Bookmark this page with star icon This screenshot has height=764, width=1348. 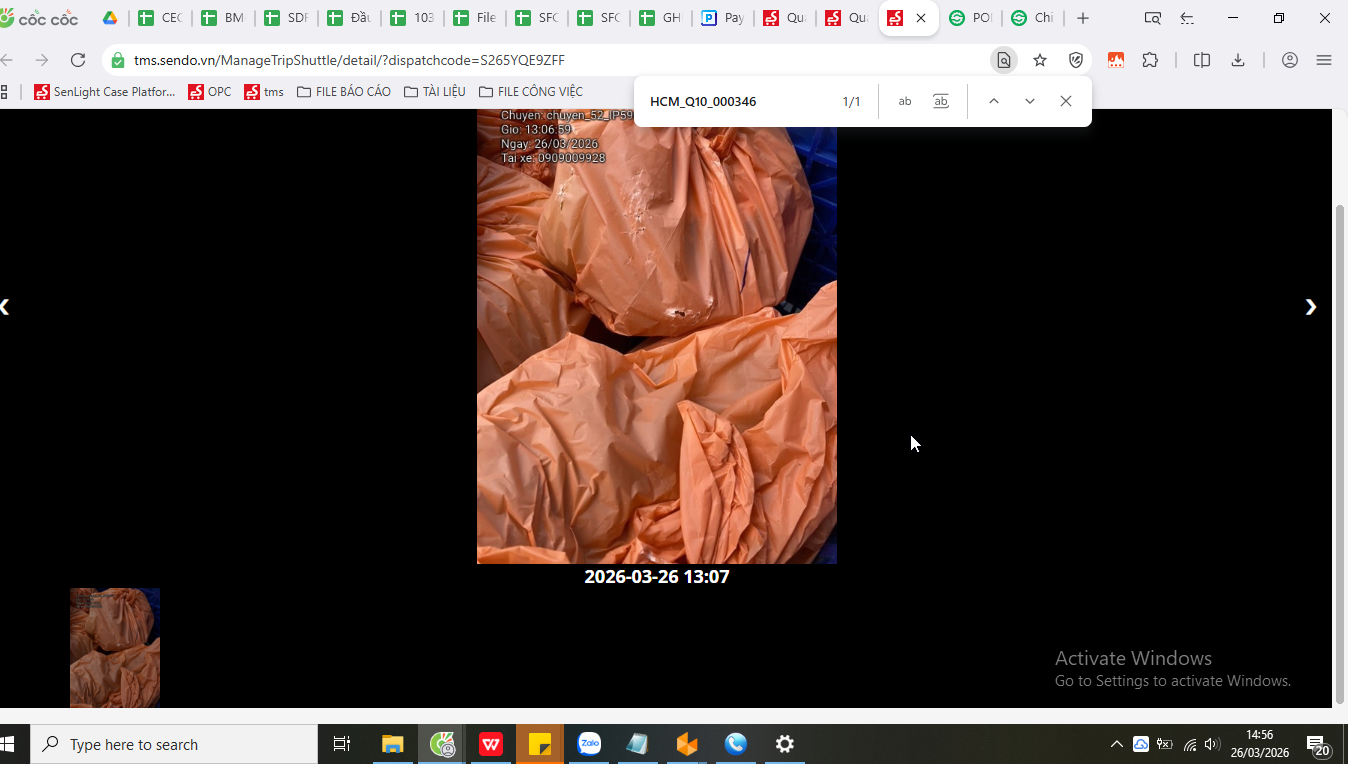point(1040,60)
